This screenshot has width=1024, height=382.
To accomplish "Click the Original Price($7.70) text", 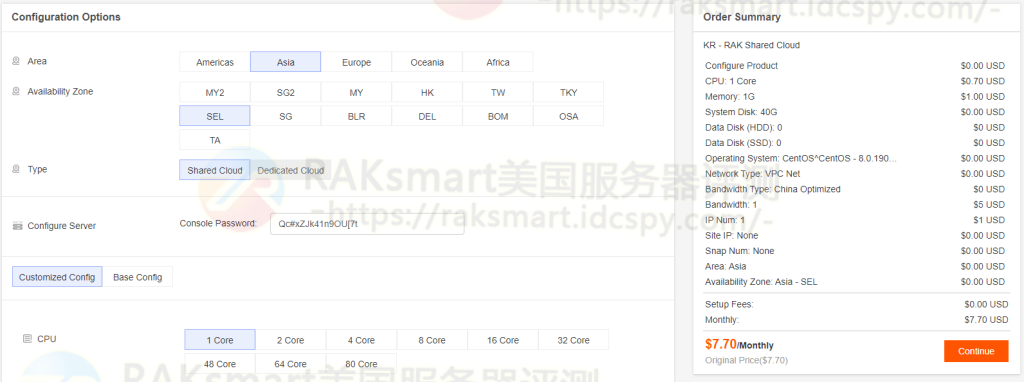I will 747,360.
